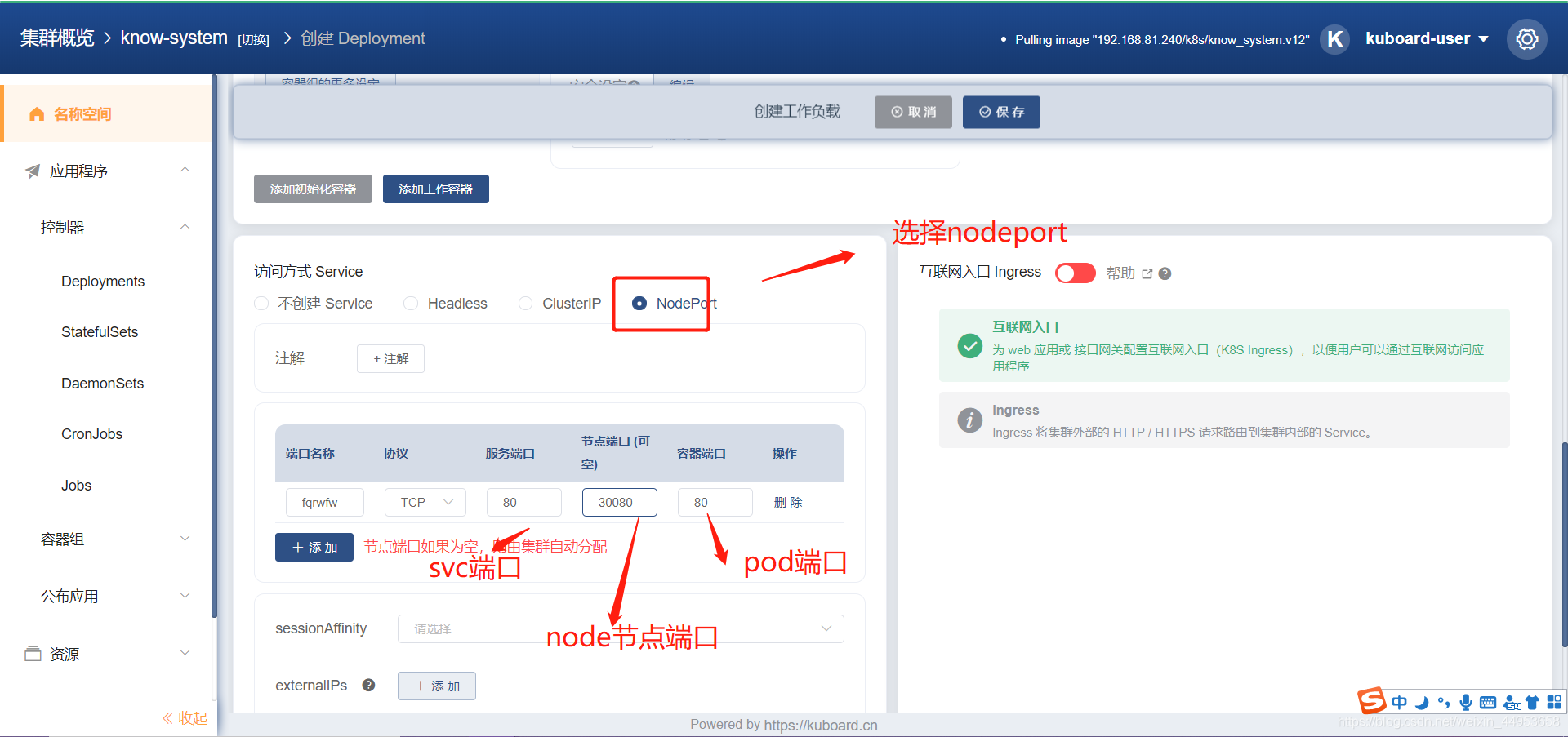Collapse the sidebar via 收起
The image size is (1568, 737).
click(185, 718)
